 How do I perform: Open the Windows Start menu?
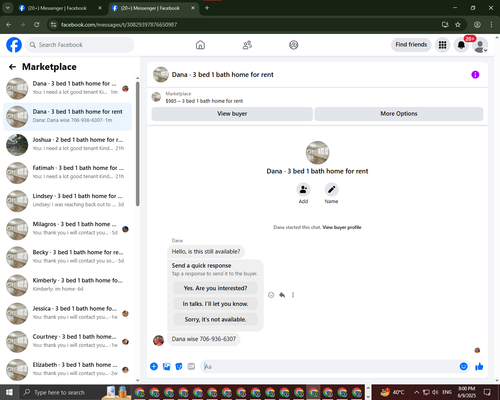[9, 392]
